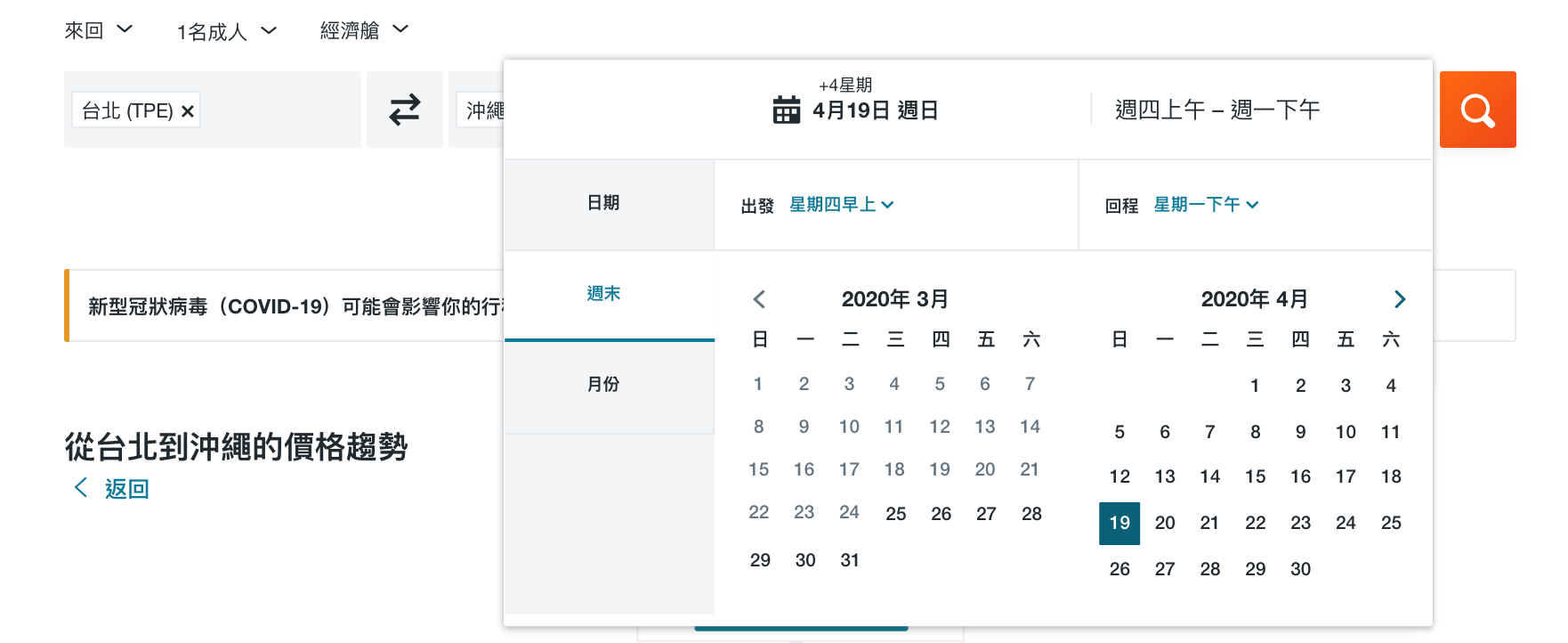Viewport: 1568px width, 643px height.
Task: Remove 台北 (TPE) with the X icon
Action: click(x=188, y=111)
